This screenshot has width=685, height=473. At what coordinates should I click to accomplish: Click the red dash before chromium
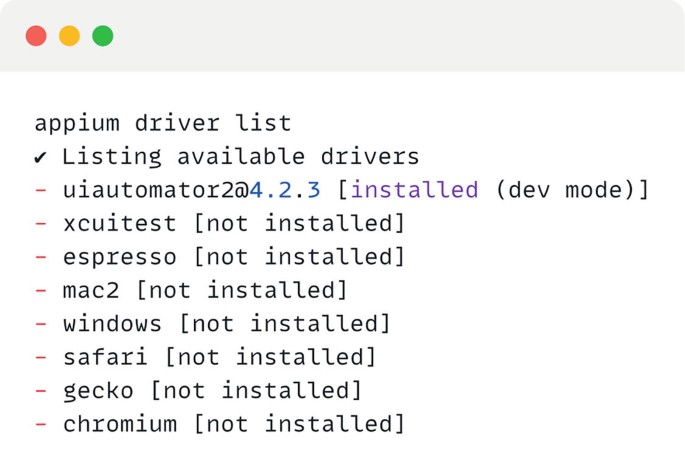pos(41,424)
